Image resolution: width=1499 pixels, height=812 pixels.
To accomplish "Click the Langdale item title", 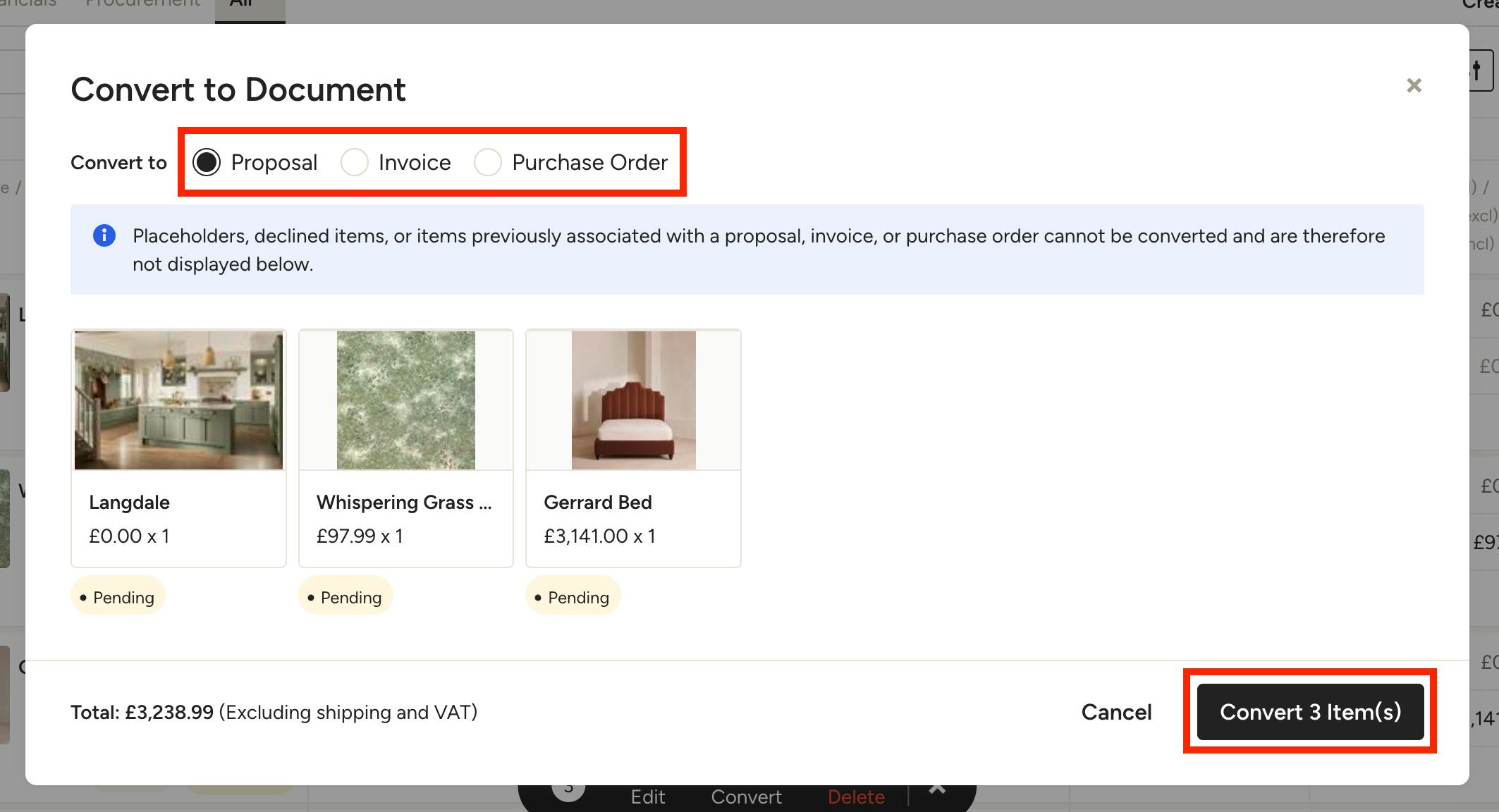I will 129,503.
